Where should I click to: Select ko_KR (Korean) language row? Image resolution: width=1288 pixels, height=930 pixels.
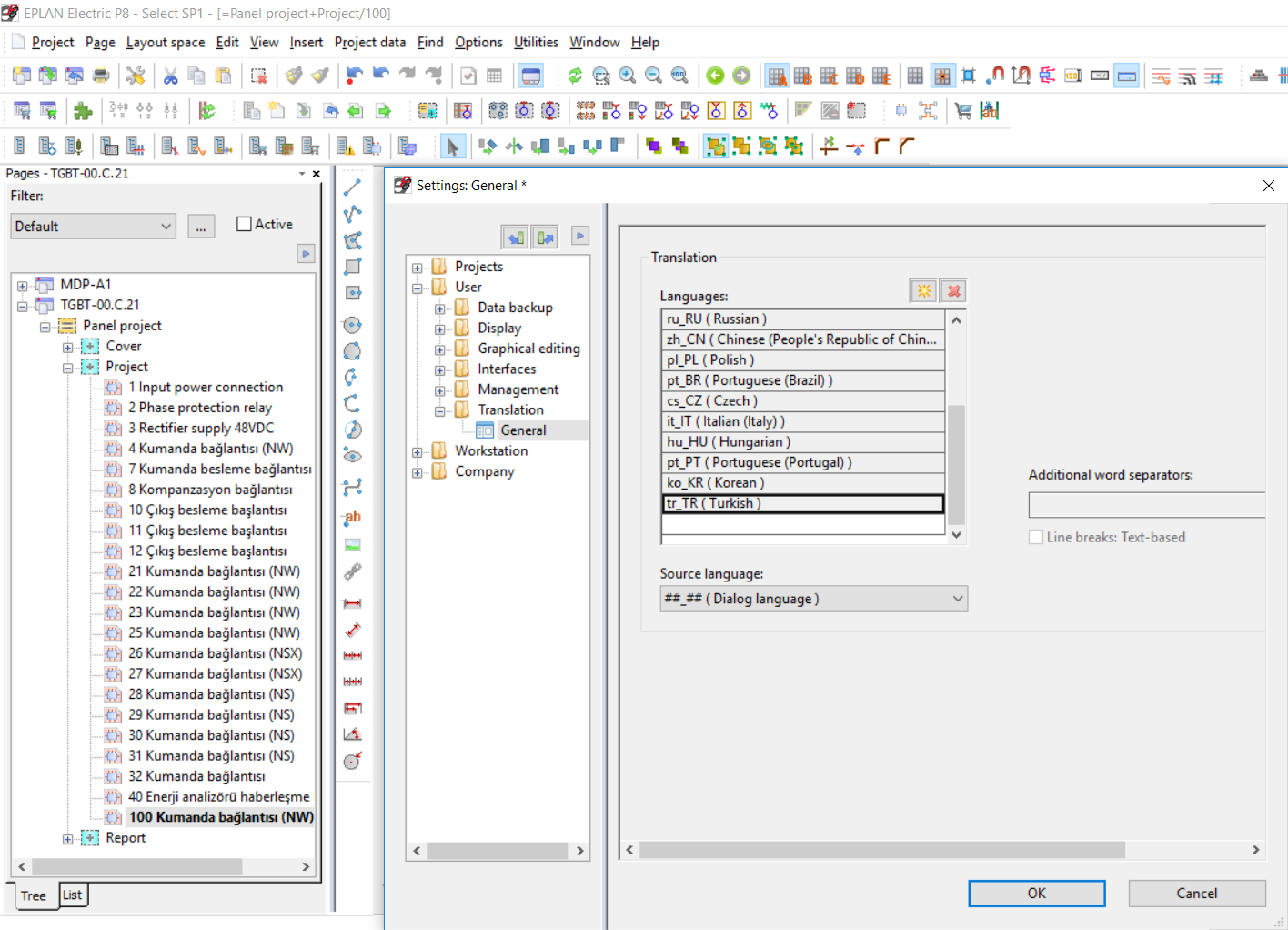[803, 483]
